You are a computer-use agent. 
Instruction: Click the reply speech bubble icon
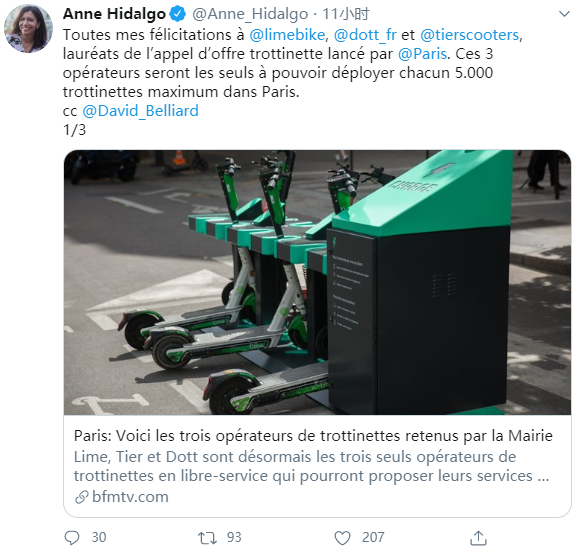point(72,537)
